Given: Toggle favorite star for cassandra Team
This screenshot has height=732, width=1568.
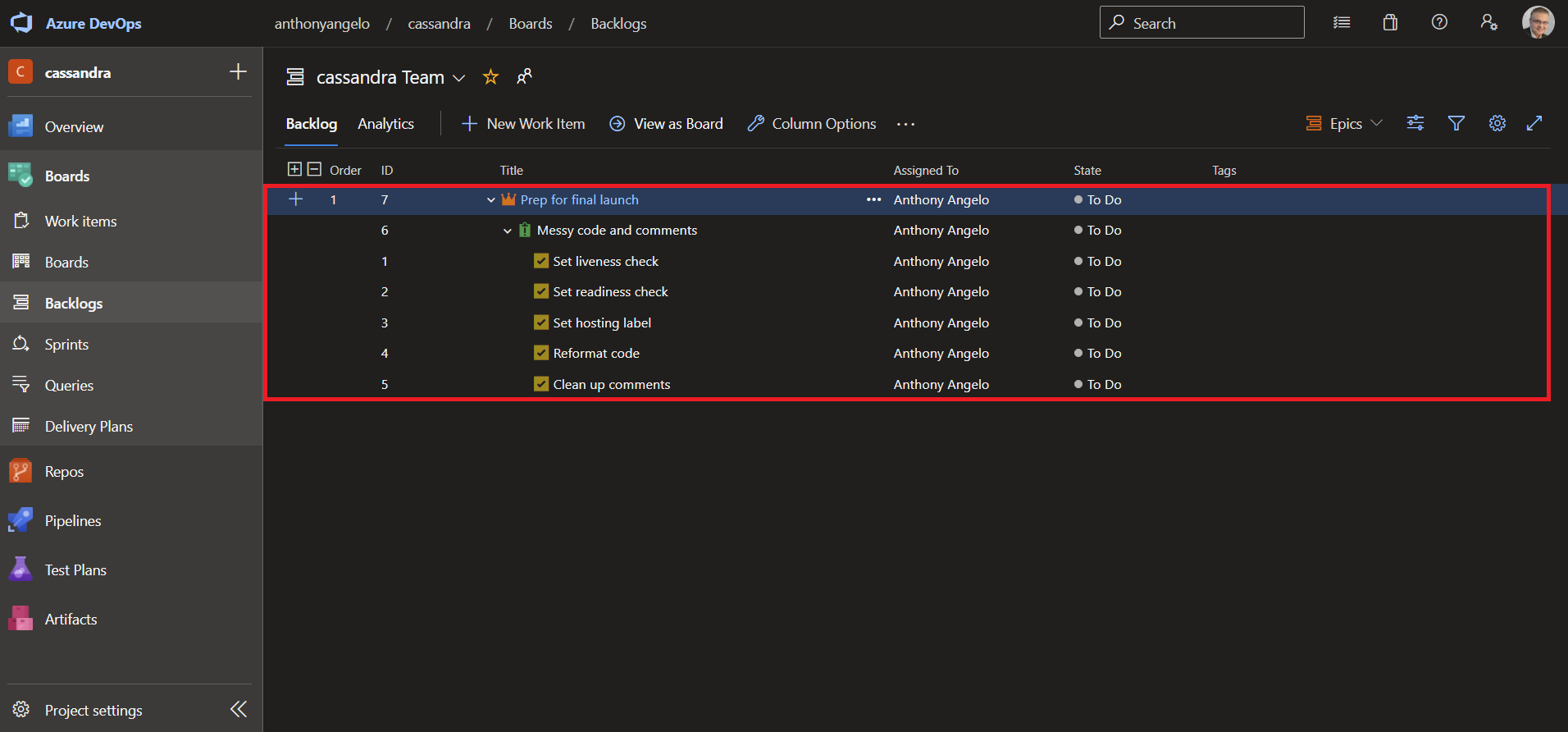Looking at the screenshot, I should click(x=490, y=77).
